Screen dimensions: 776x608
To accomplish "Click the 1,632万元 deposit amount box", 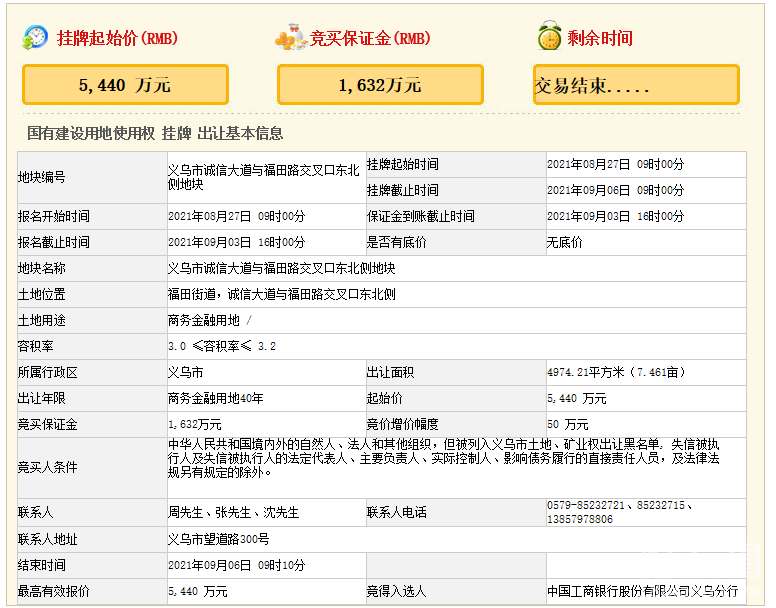I will (x=380, y=85).
